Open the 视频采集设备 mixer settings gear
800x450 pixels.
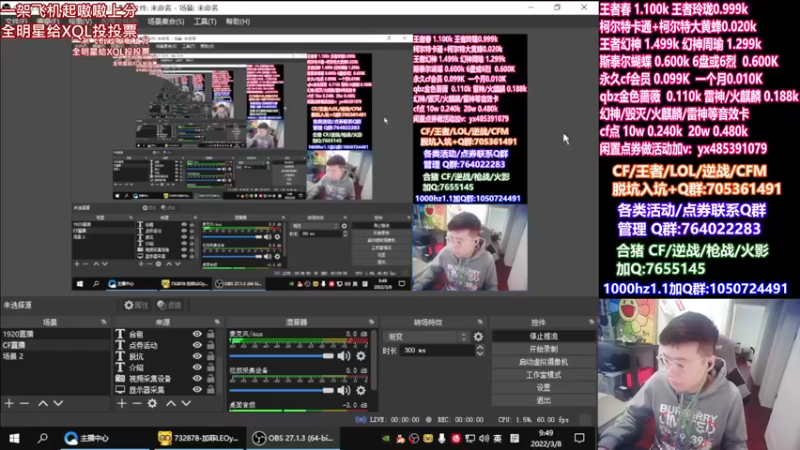[x=361, y=390]
